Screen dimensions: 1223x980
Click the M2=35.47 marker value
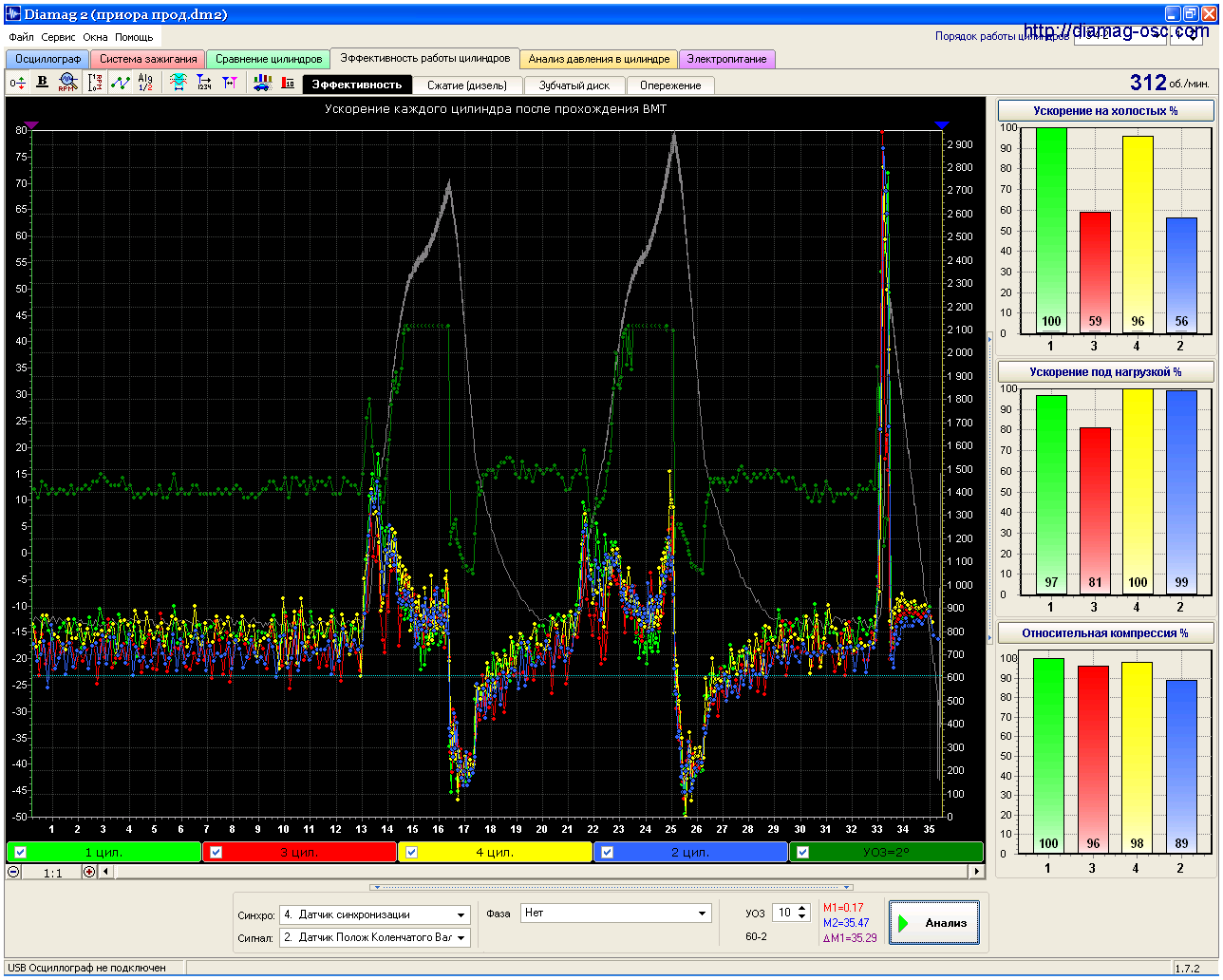(846, 923)
